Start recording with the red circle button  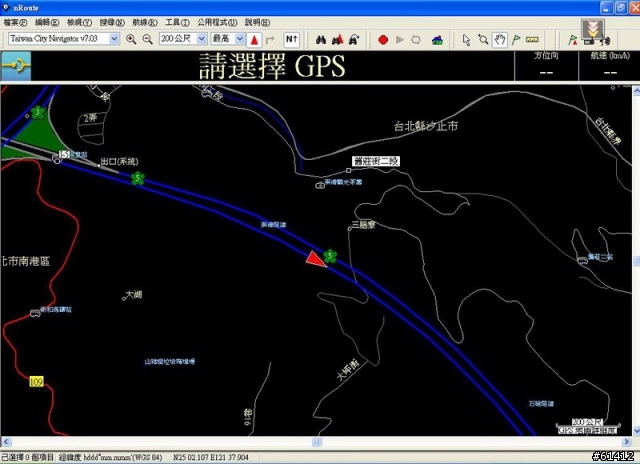click(383, 40)
